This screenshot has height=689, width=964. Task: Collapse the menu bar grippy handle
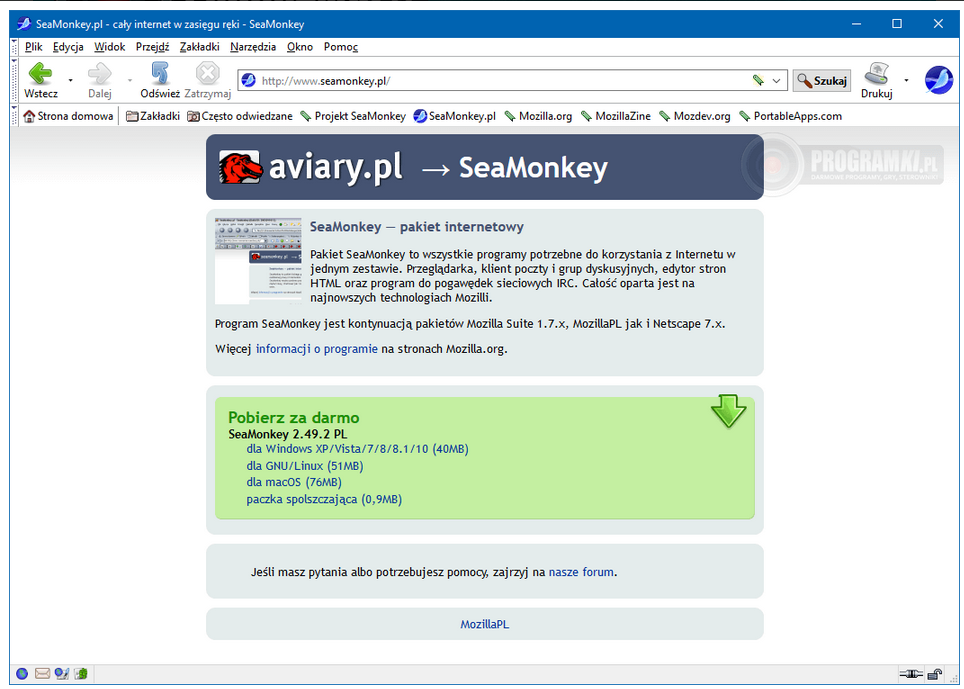pos(14,47)
